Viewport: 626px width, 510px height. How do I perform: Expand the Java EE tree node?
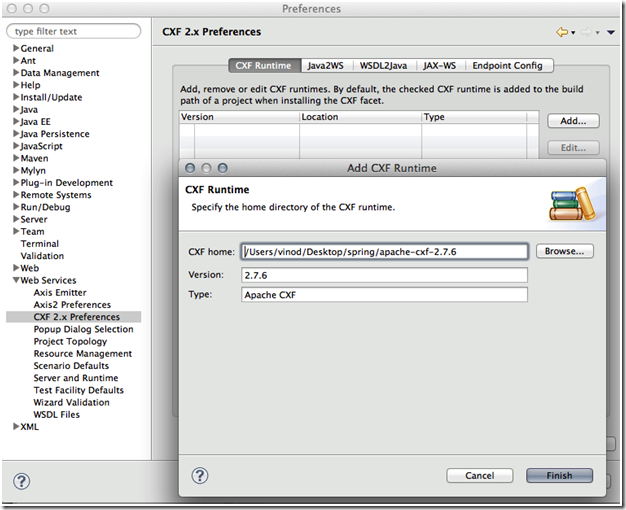tap(16, 121)
